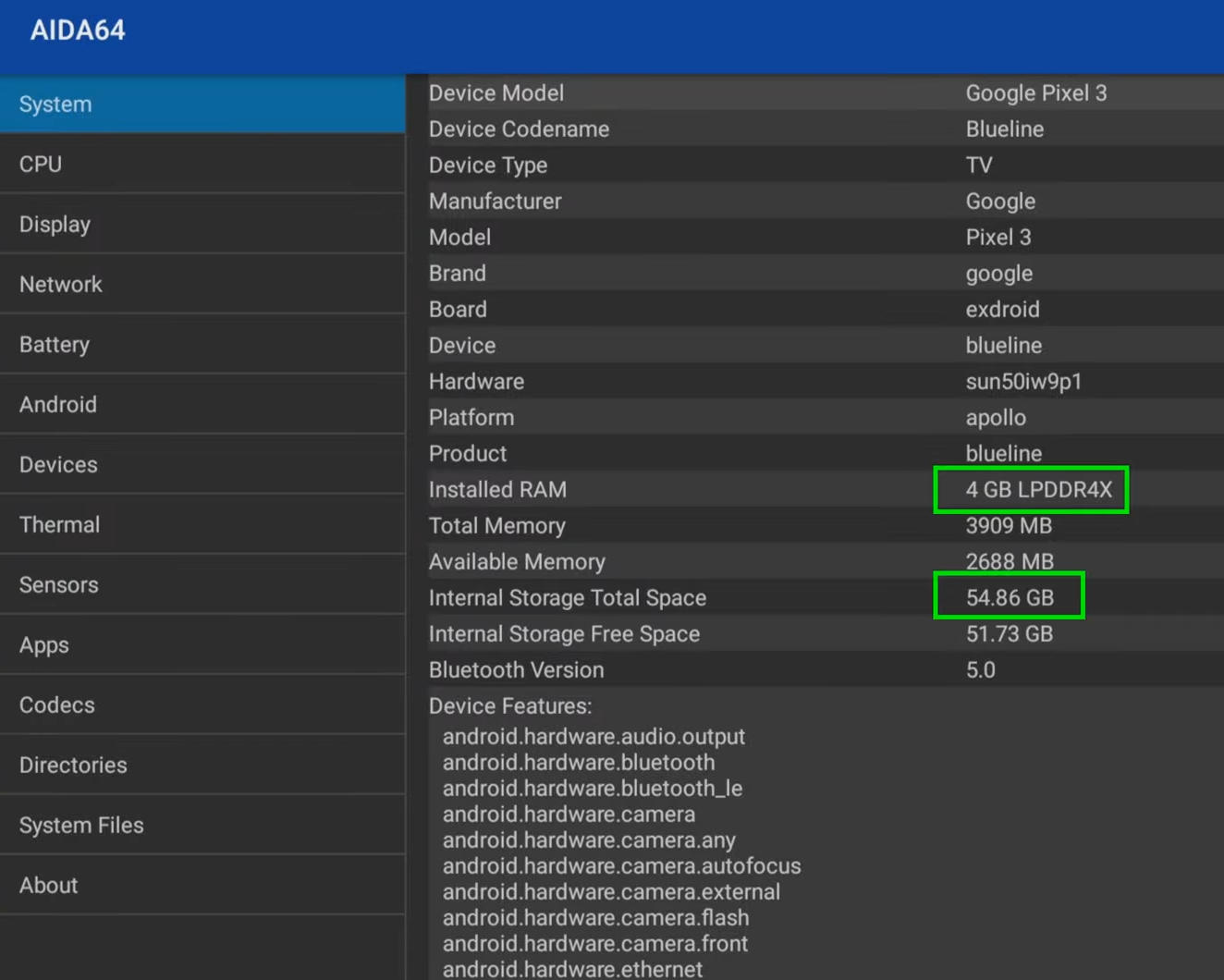Select the Hardware sun50iw9p1 row
1224x980 pixels.
pos(823,382)
